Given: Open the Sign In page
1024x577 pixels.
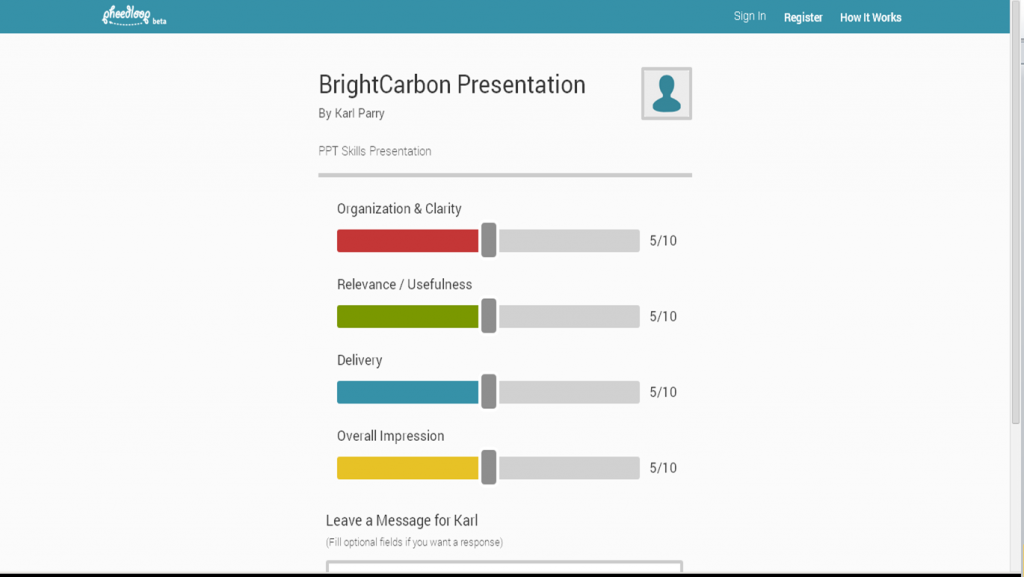Looking at the screenshot, I should click(749, 16).
